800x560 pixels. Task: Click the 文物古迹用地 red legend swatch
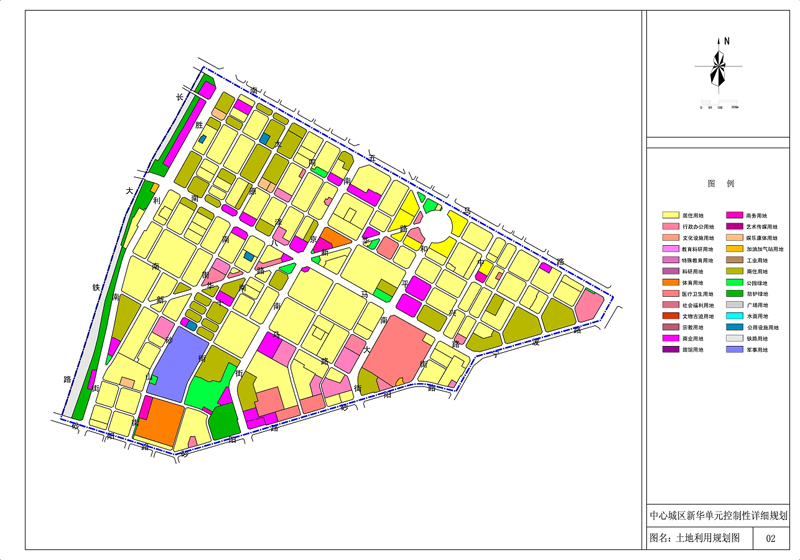(670, 316)
